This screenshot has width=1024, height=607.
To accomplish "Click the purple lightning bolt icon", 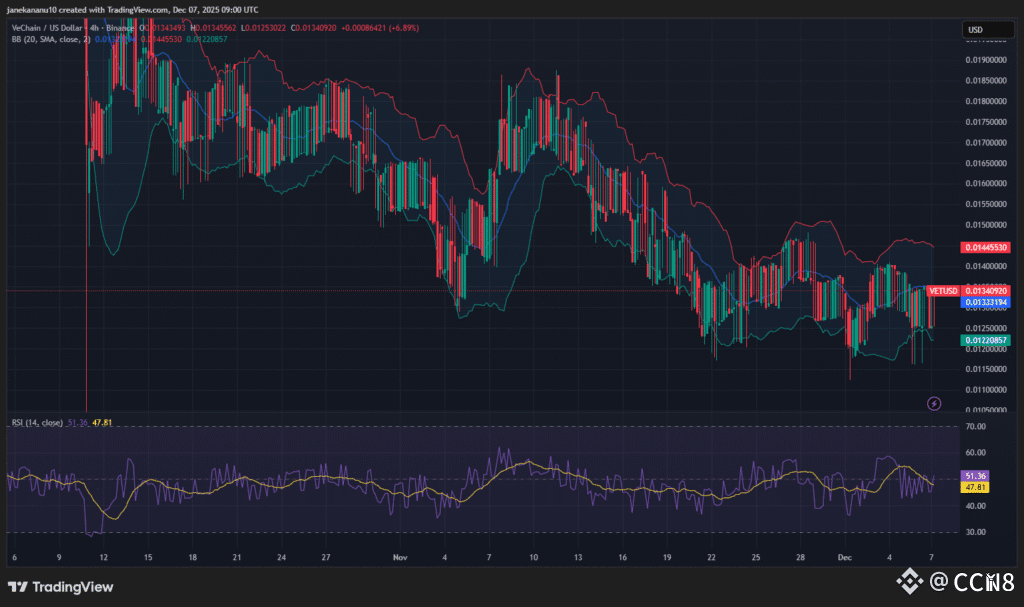I will (934, 403).
